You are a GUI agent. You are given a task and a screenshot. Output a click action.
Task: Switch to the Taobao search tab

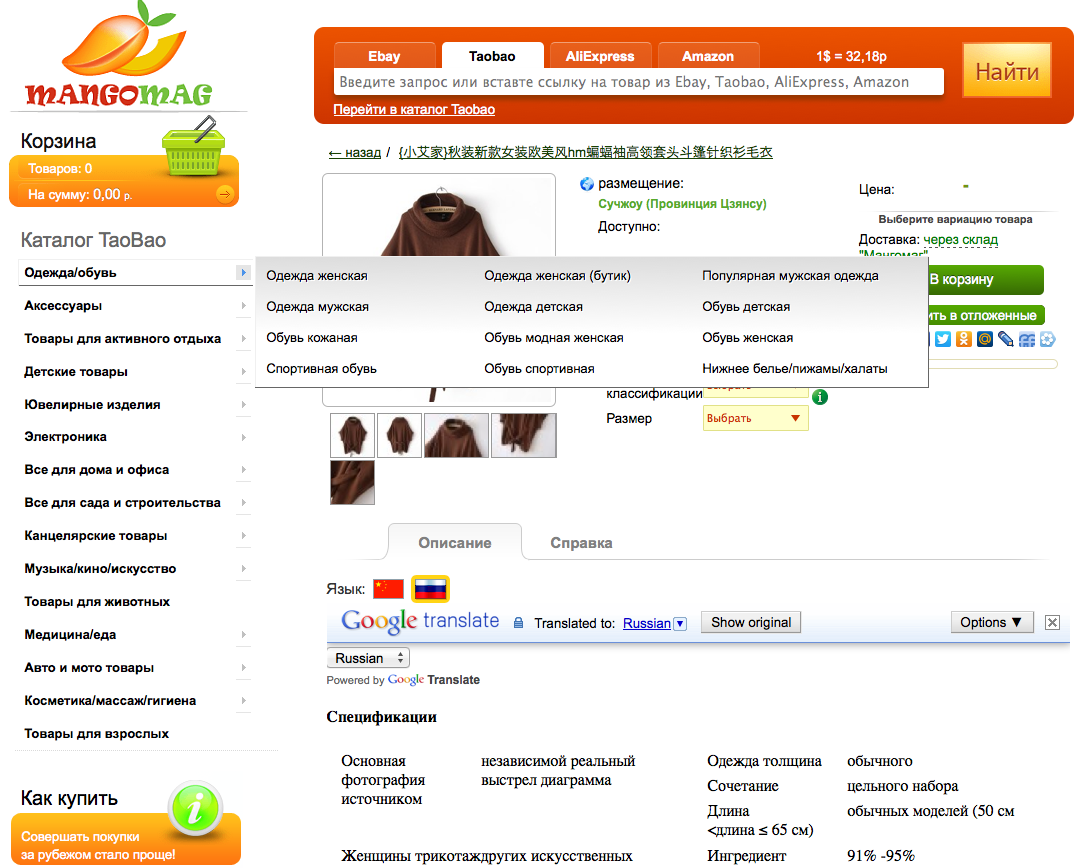coord(492,56)
